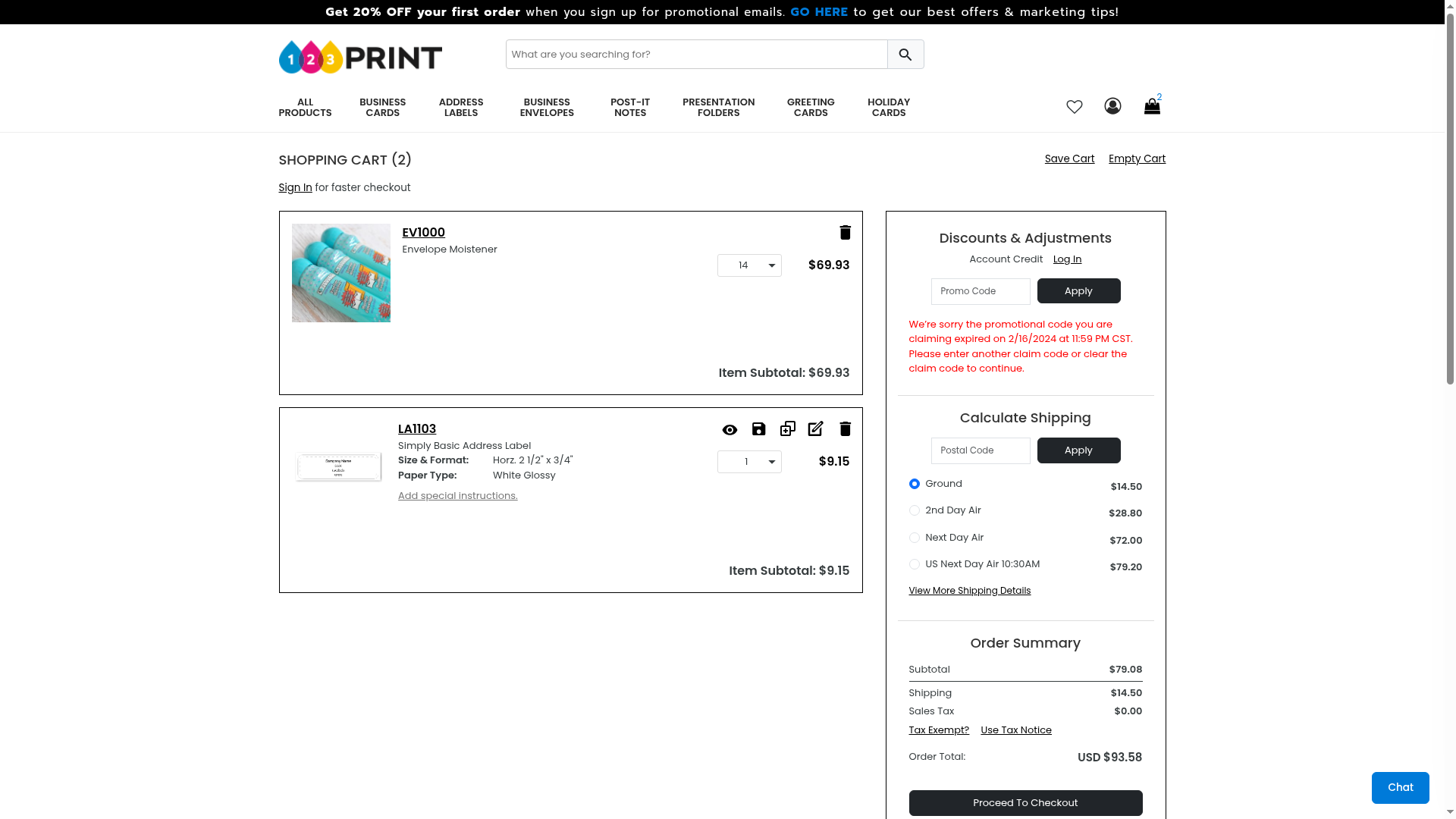This screenshot has height=819, width=1456.
Task: Duplicate LA1103 item with the copy icon
Action: coord(787,429)
